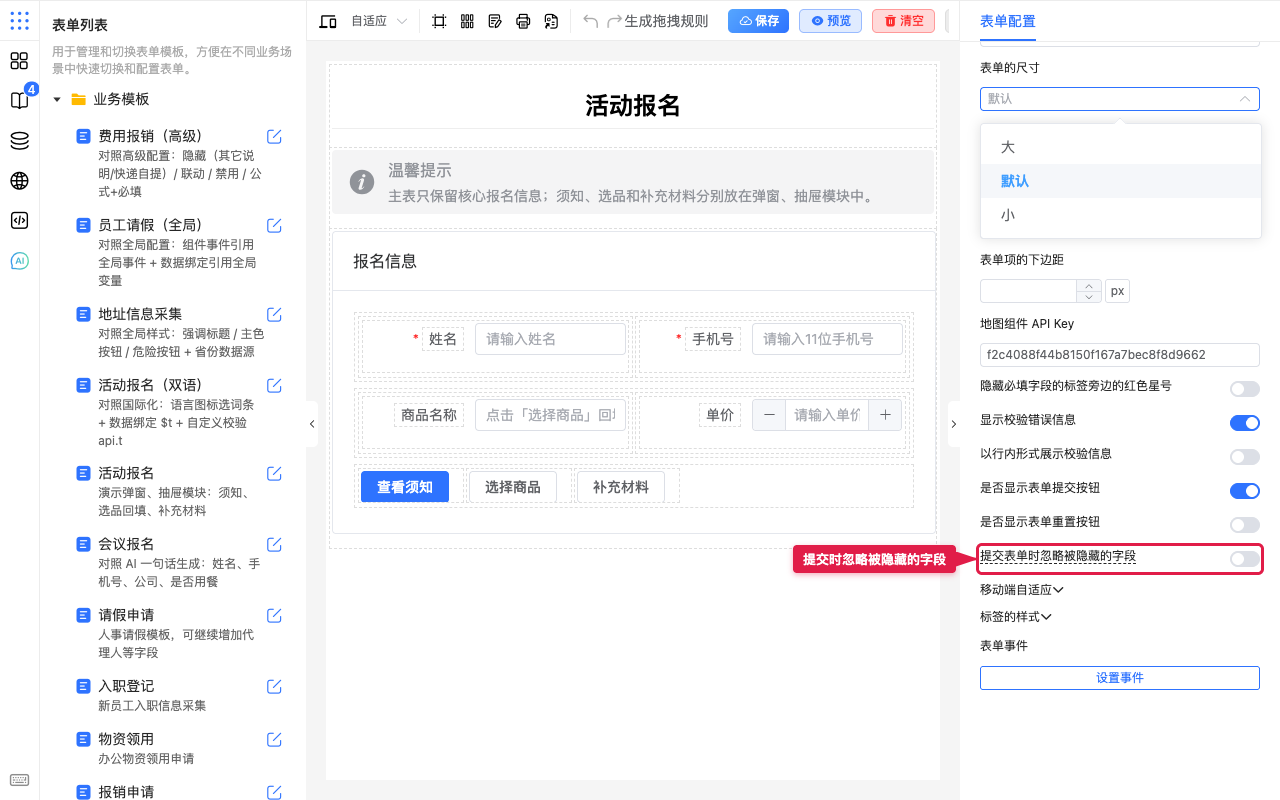Open the code editor icon in sidebar
This screenshot has height=800, width=1280.
click(19, 221)
